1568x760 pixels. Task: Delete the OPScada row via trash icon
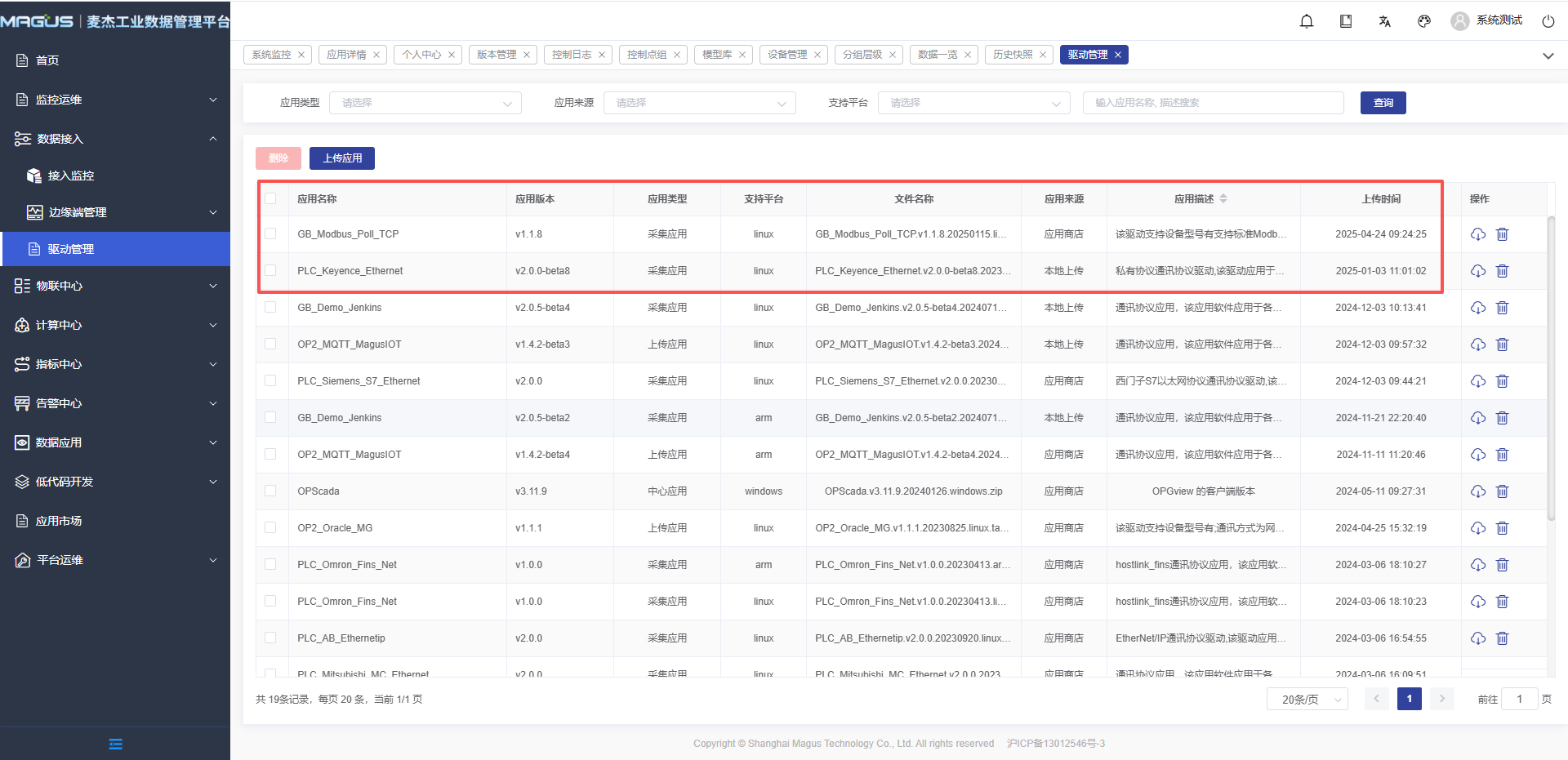pyautogui.click(x=1502, y=491)
